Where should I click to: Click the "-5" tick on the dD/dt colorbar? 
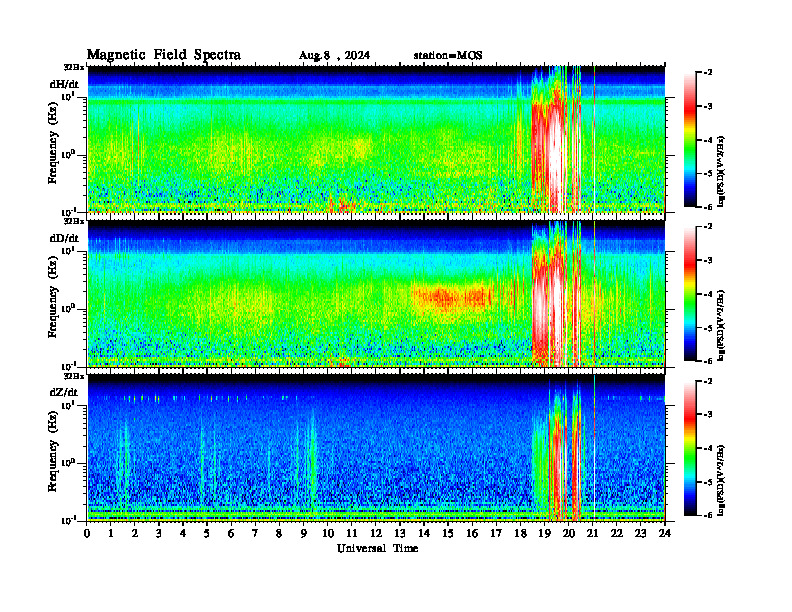[709, 328]
